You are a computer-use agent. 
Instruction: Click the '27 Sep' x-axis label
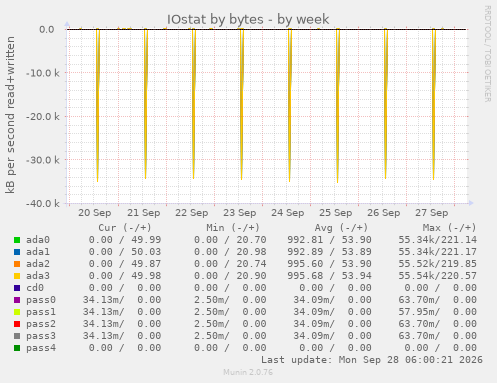coord(432,213)
